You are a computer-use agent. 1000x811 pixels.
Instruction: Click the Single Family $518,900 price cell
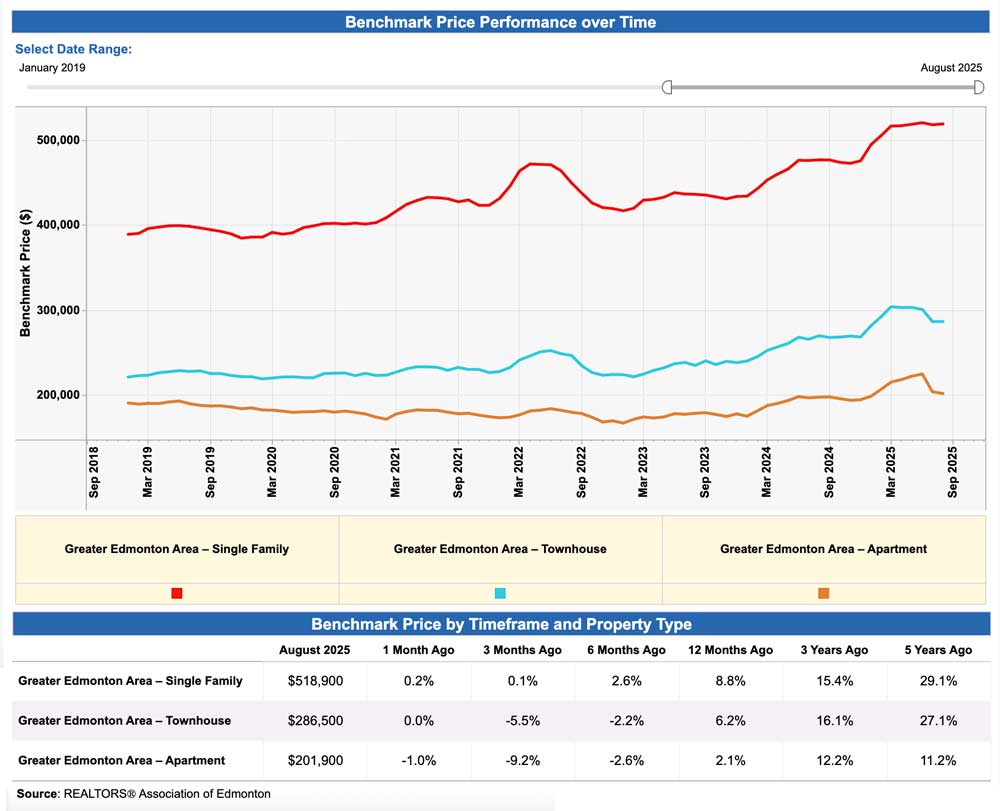pyautogui.click(x=315, y=681)
